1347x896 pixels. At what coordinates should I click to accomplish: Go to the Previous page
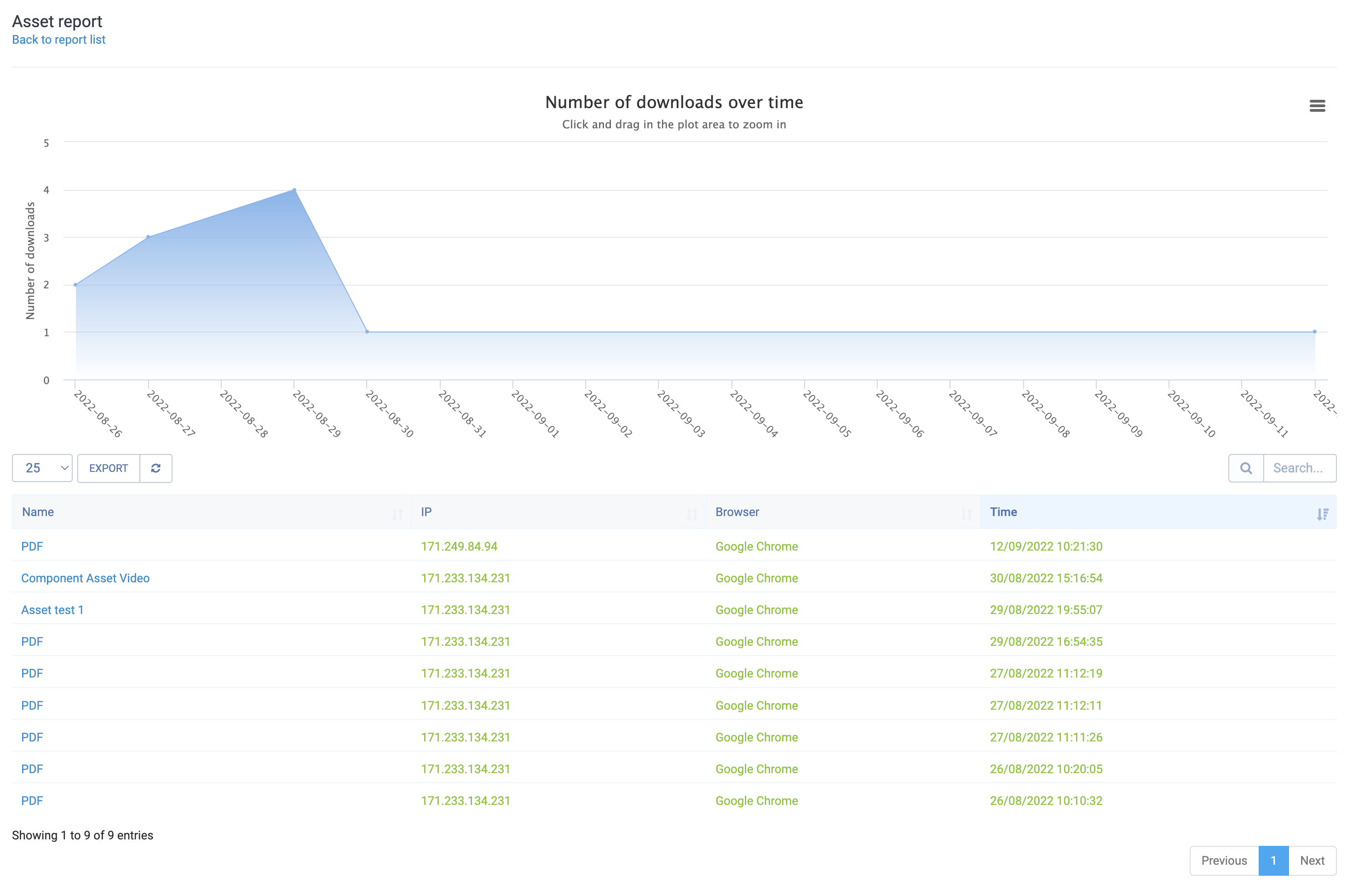pos(1224,860)
